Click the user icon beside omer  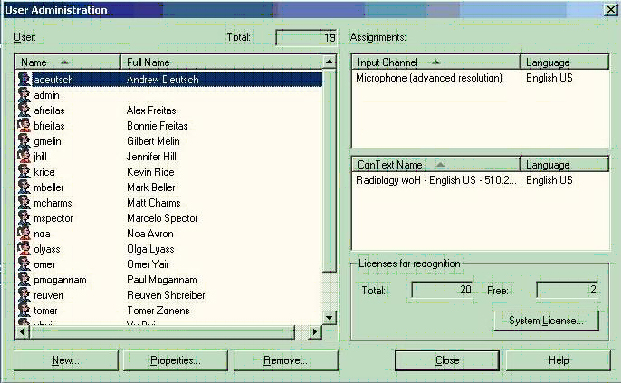tap(24, 264)
